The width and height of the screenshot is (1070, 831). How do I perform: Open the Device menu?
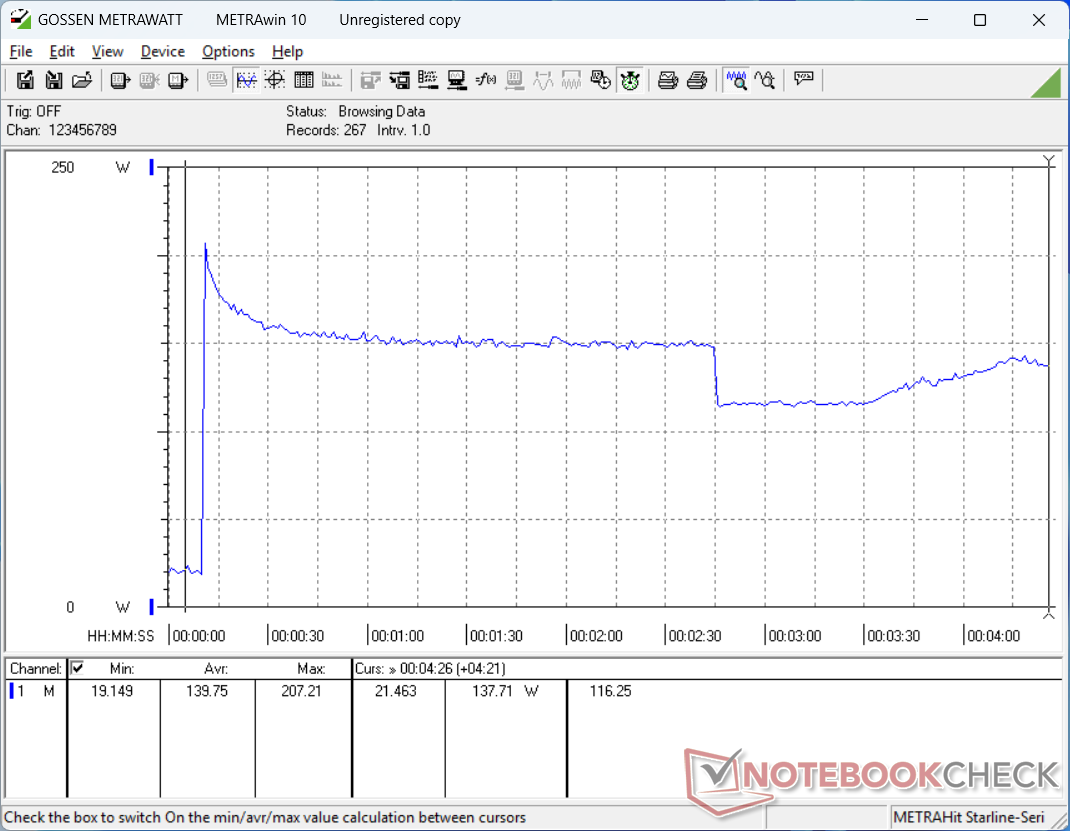[162, 51]
